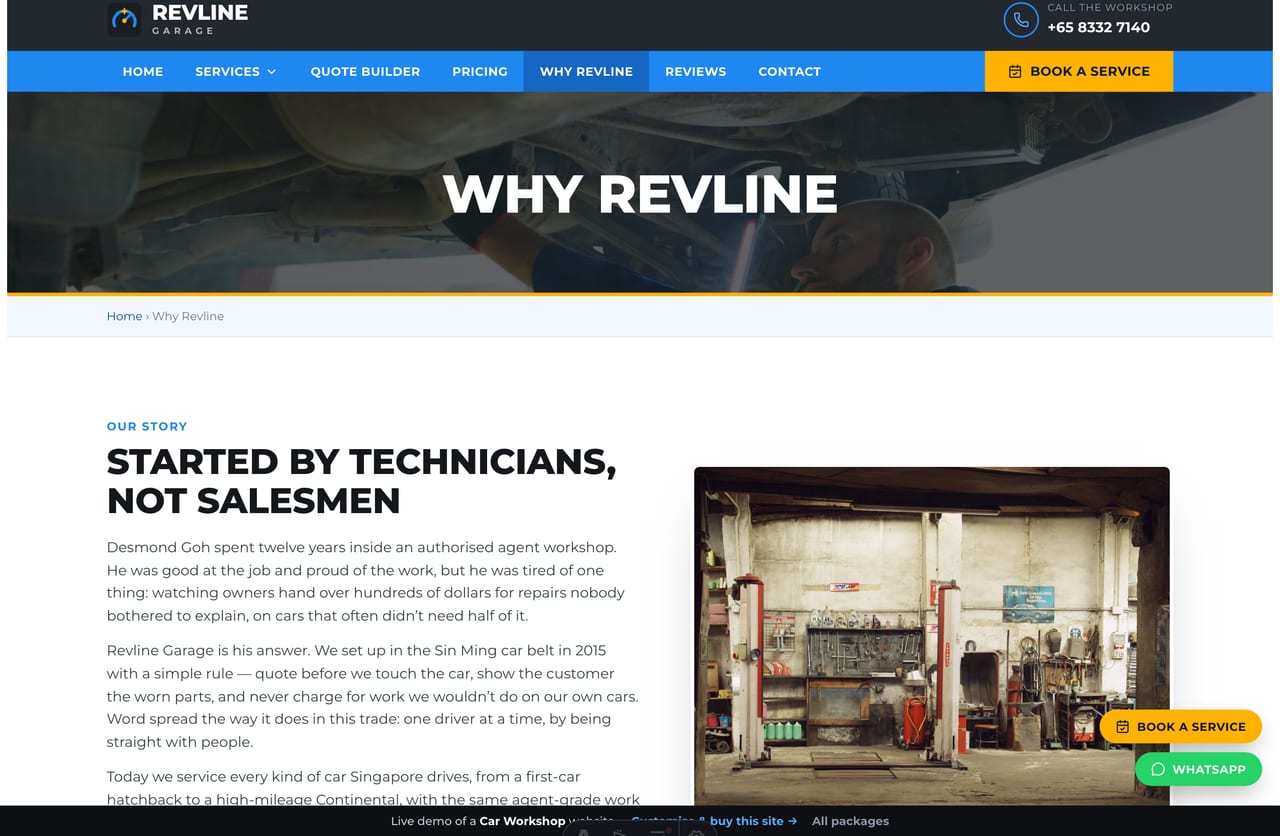The width and height of the screenshot is (1280, 836).
Task: Click the 'WHY REVLINE' hero title
Action: [x=640, y=194]
